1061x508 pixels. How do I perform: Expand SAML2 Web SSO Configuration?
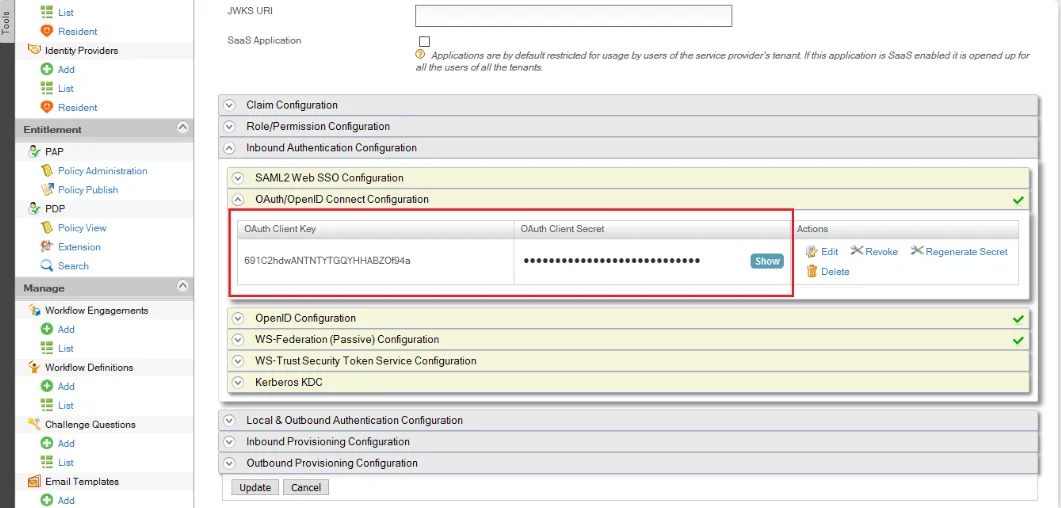click(629, 178)
